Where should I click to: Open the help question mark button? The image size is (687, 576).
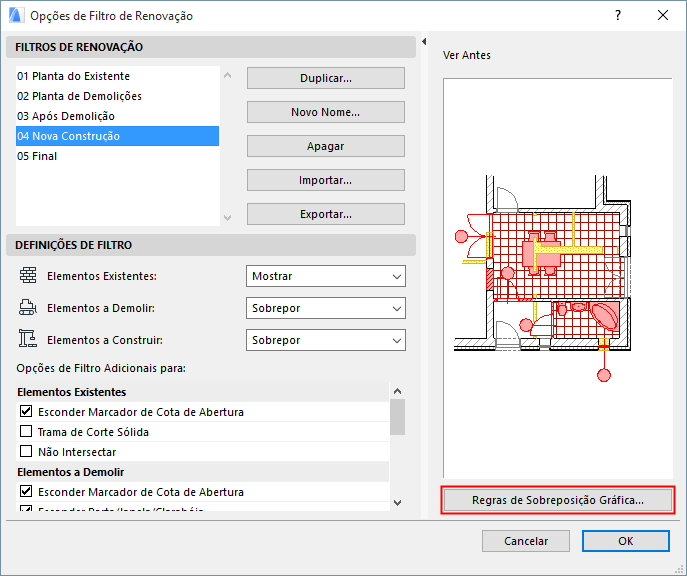coord(618,15)
